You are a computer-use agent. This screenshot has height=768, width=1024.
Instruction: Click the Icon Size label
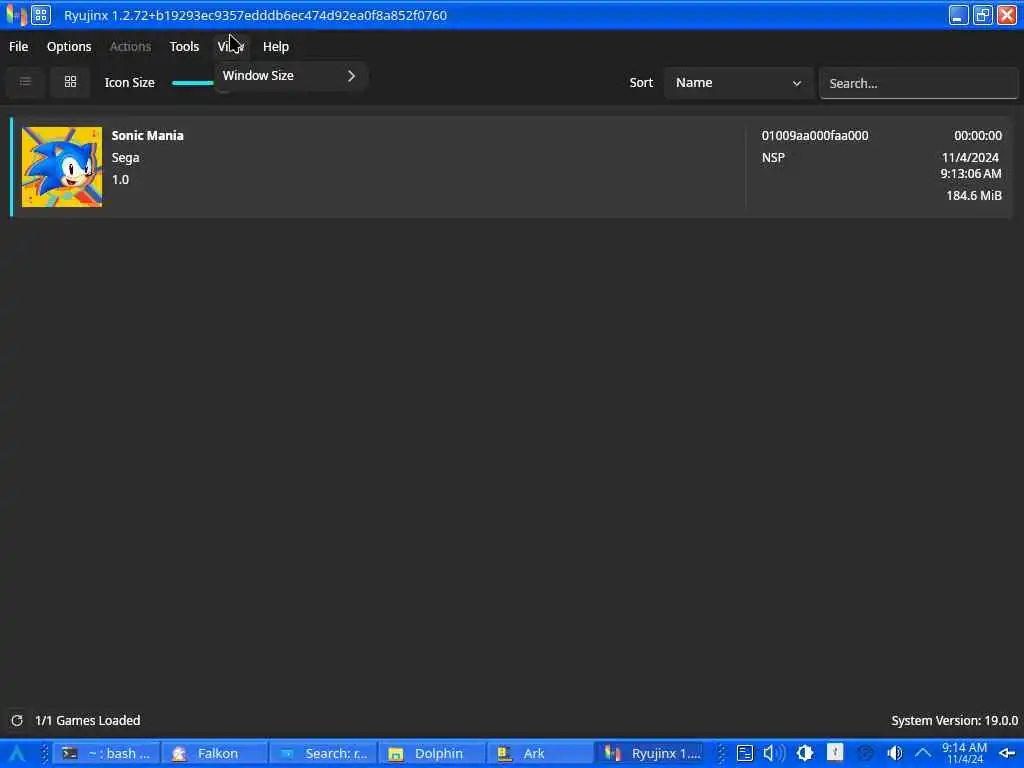pos(129,83)
